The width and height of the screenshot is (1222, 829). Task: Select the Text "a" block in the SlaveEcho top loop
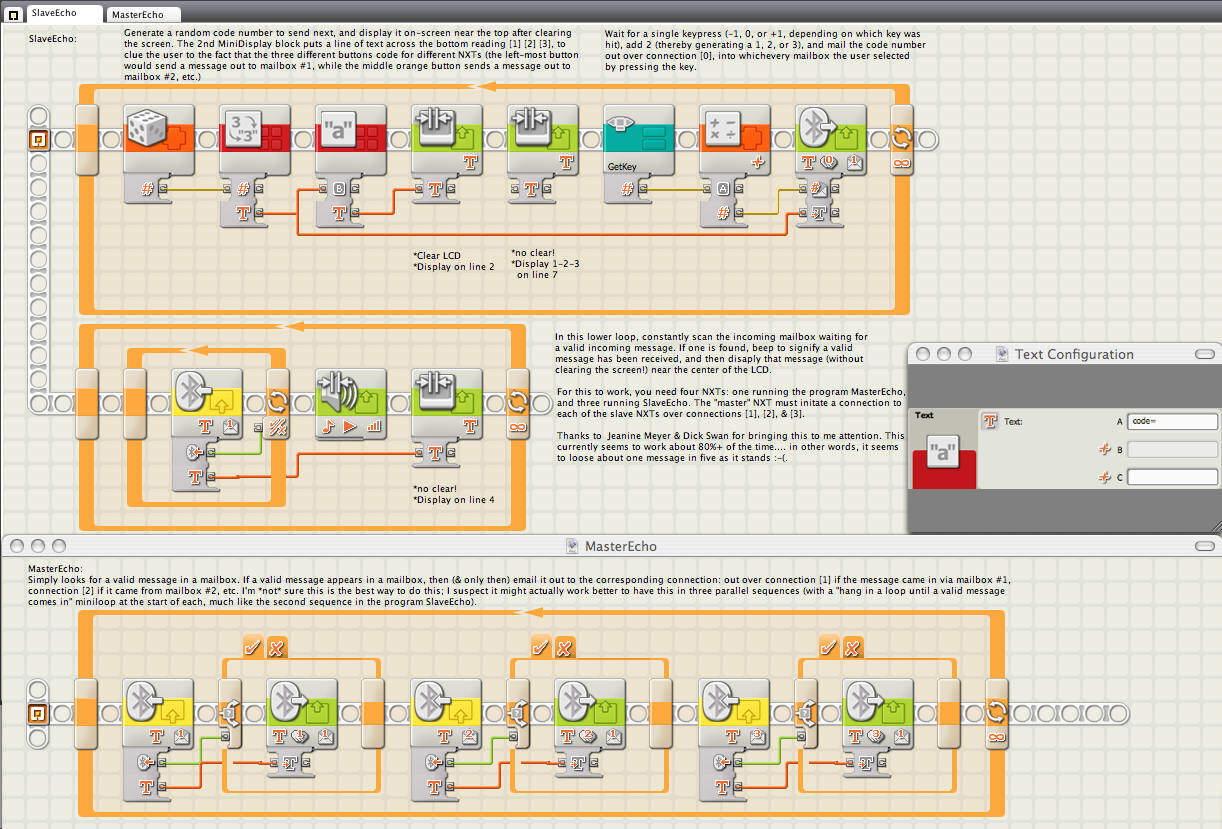pyautogui.click(x=350, y=139)
